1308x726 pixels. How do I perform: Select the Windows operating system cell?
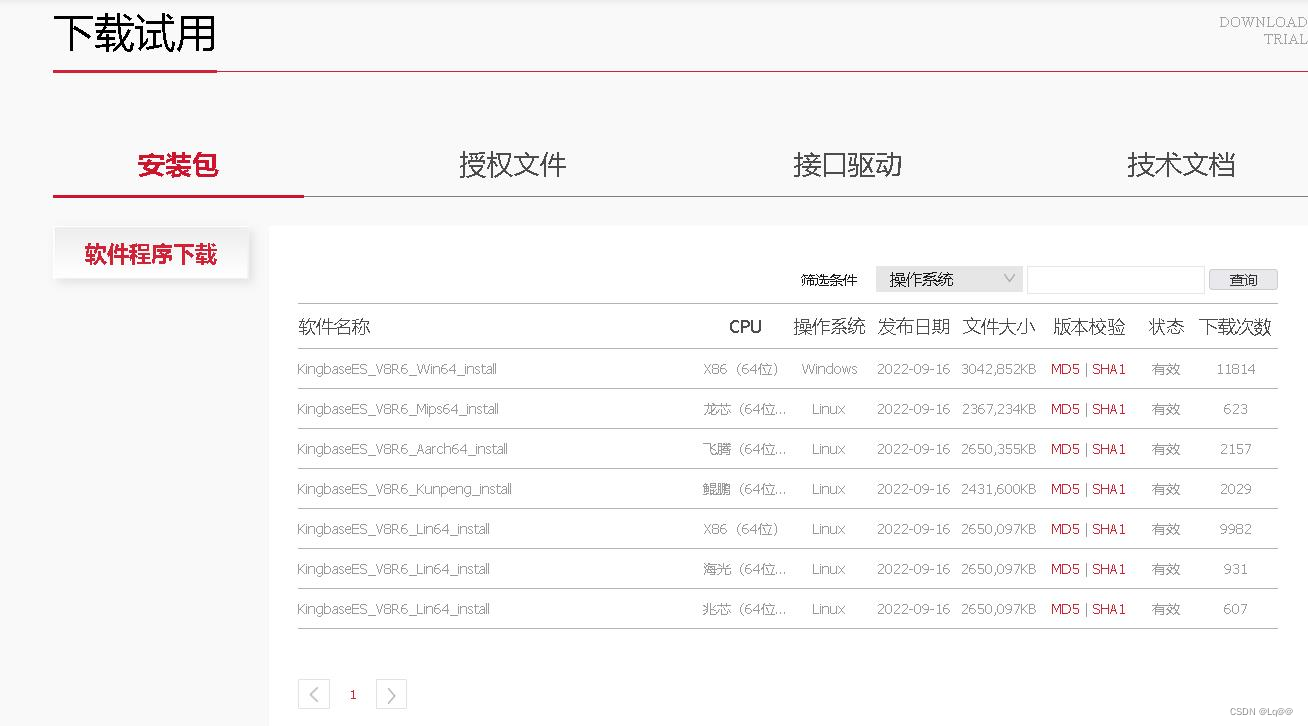829,369
